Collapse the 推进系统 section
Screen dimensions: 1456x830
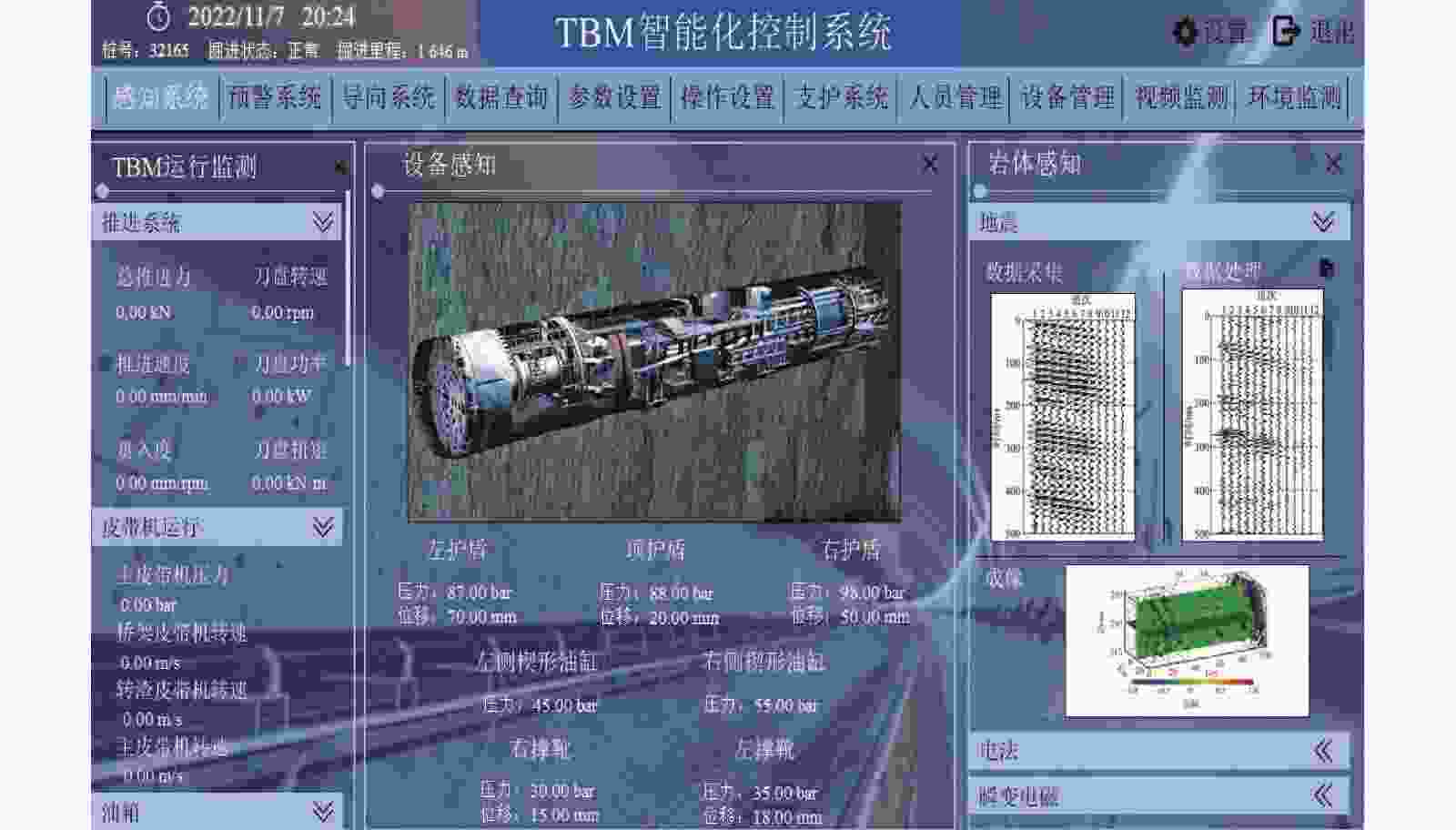coord(323,222)
